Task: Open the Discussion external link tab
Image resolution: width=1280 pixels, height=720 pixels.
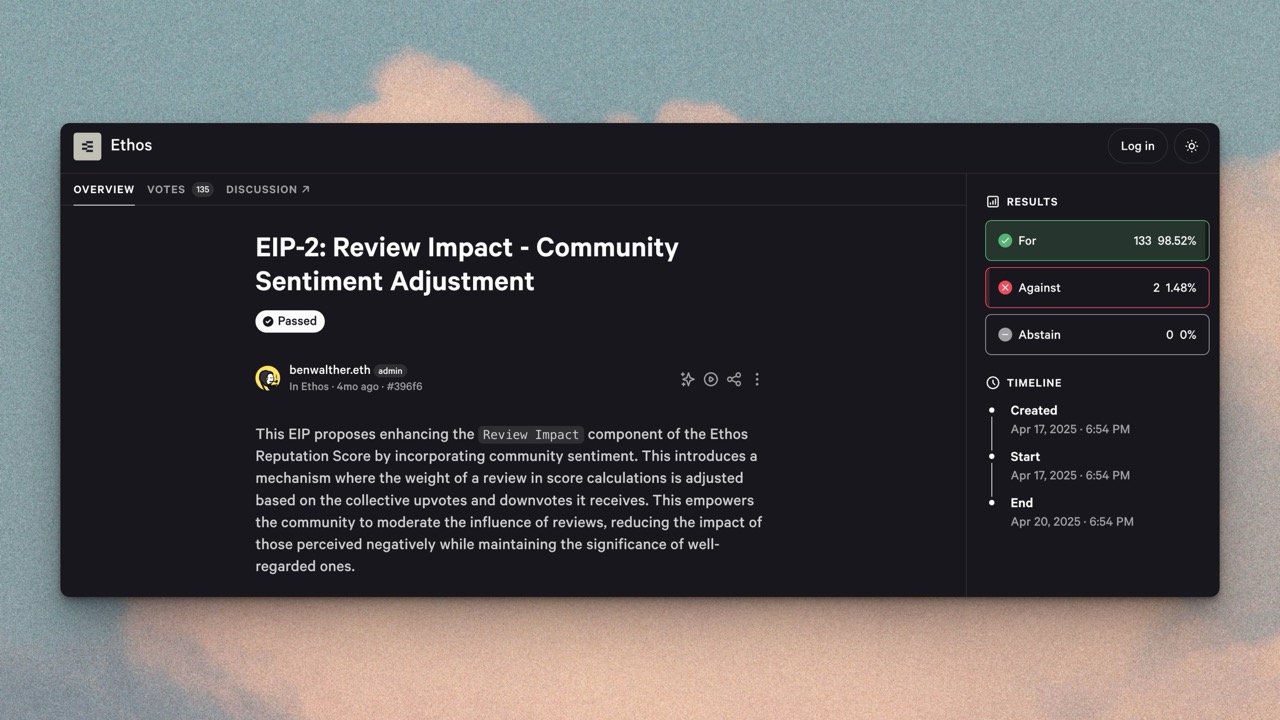Action: click(268, 189)
